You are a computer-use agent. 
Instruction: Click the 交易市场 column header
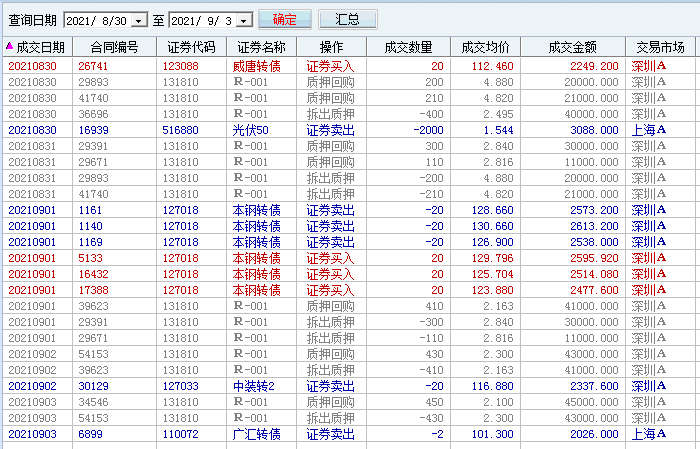[x=660, y=47]
